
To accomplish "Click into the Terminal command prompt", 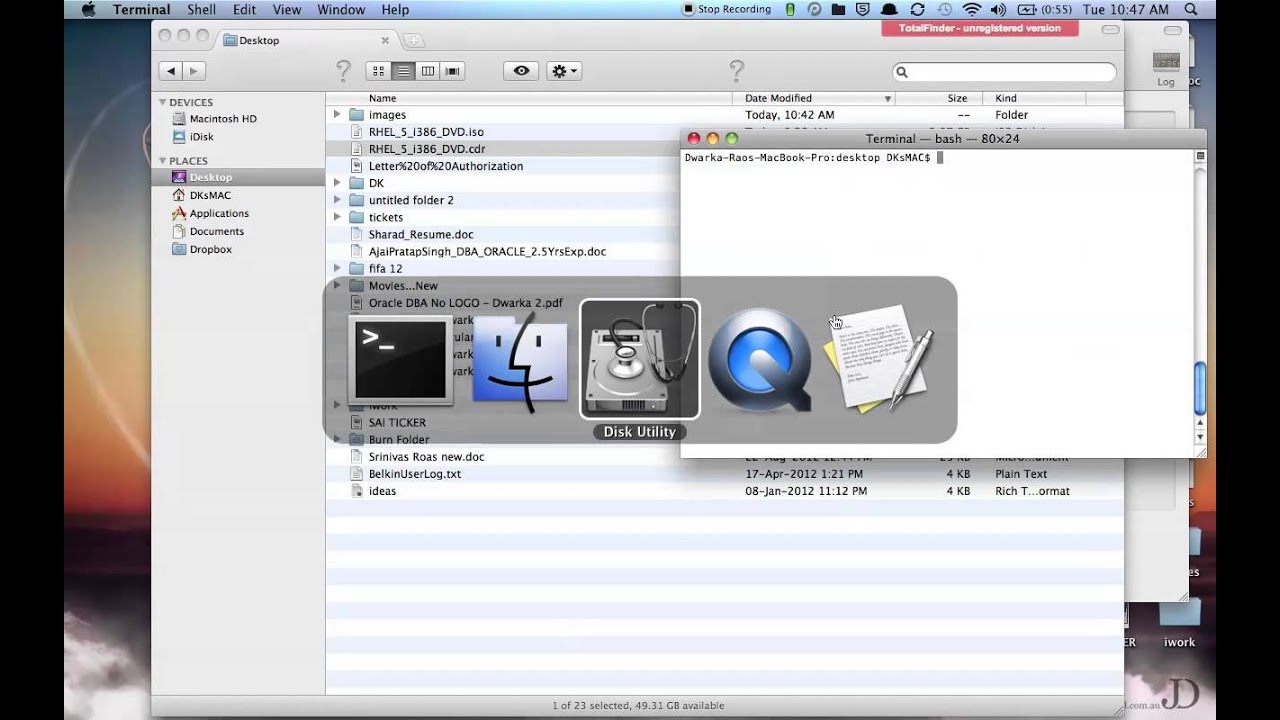I will pos(940,158).
